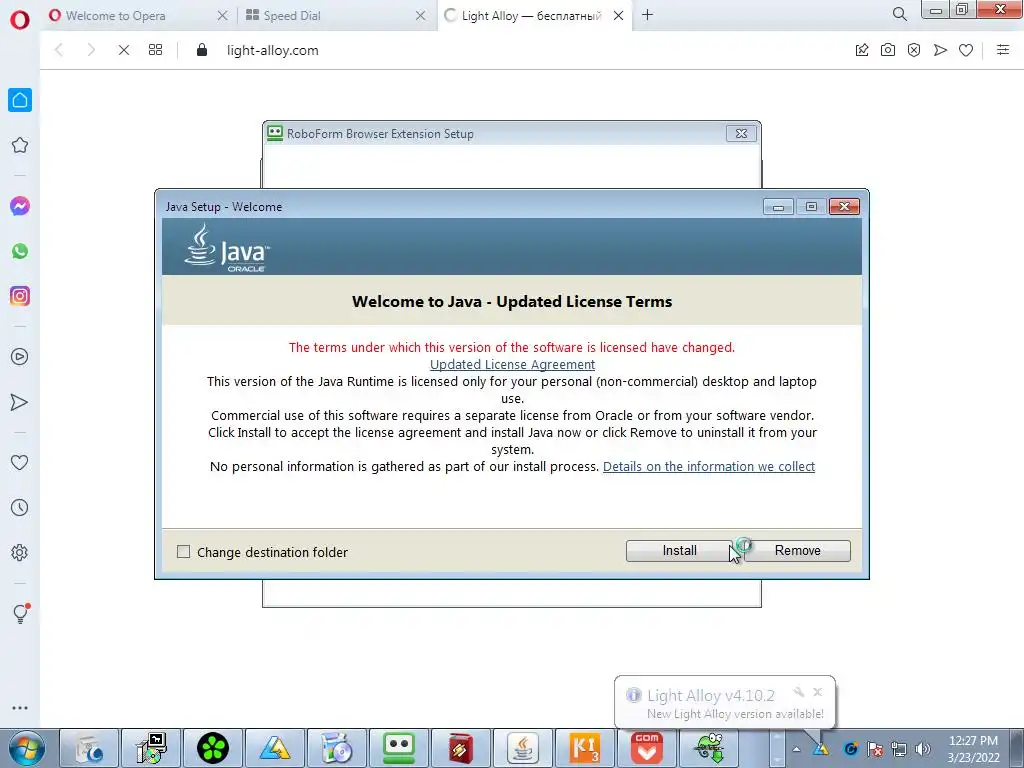Open Easy Setup sliders icon
The width and height of the screenshot is (1024, 768).
click(x=1003, y=50)
